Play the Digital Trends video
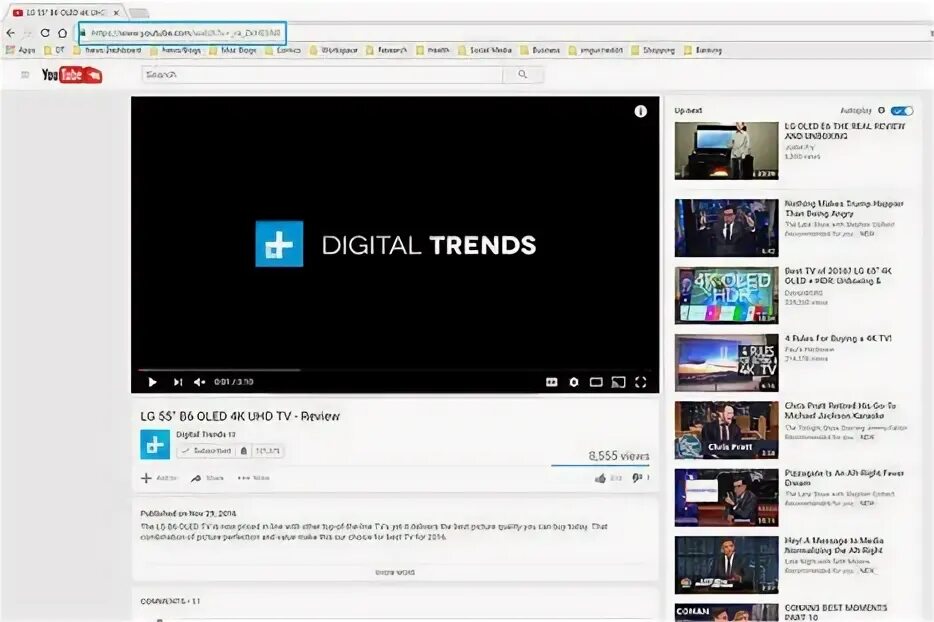Image resolution: width=934 pixels, height=622 pixels. point(152,382)
